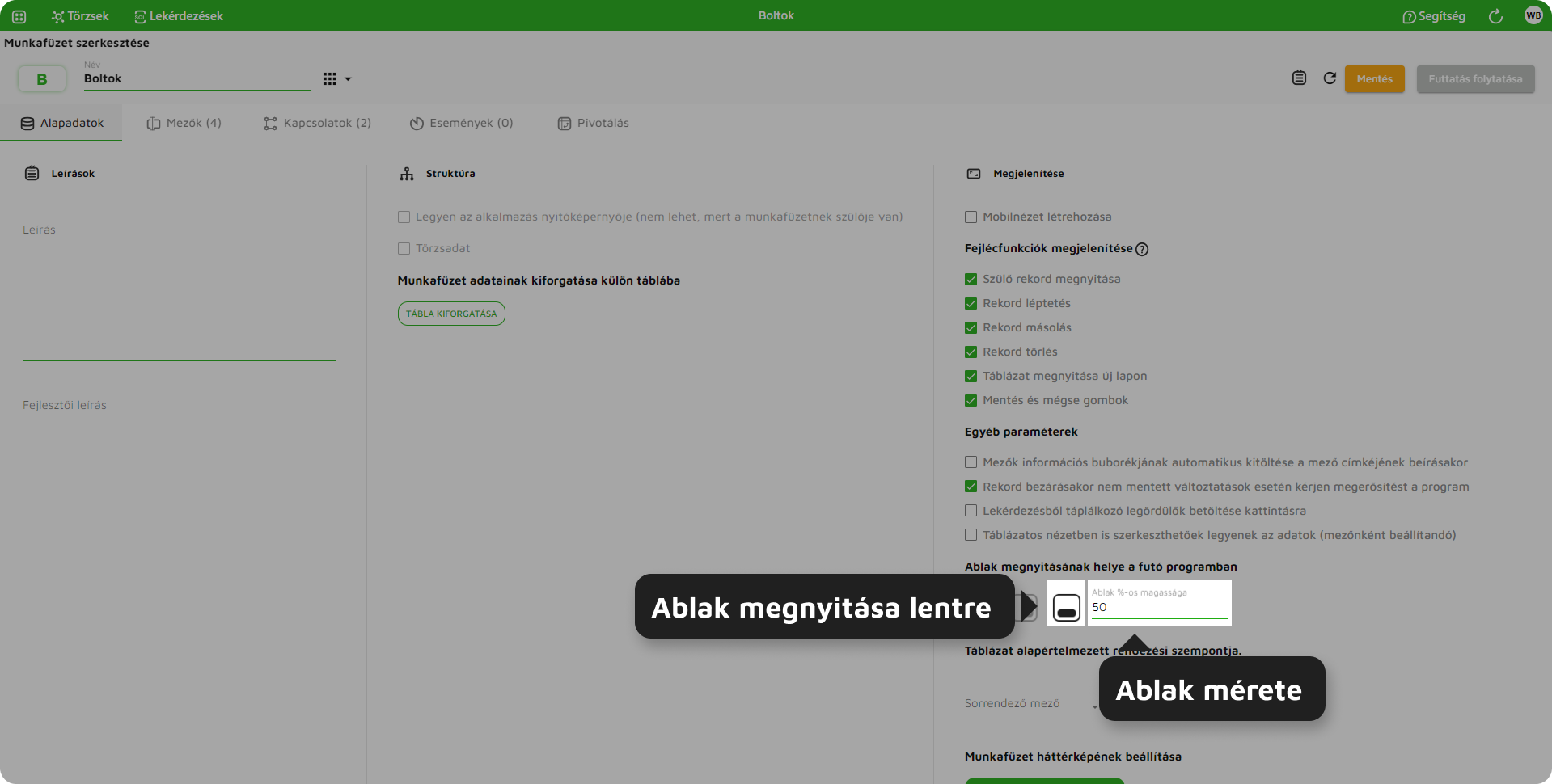Open the WB user avatar menu
This screenshot has height=784, width=1552.
(1533, 15)
